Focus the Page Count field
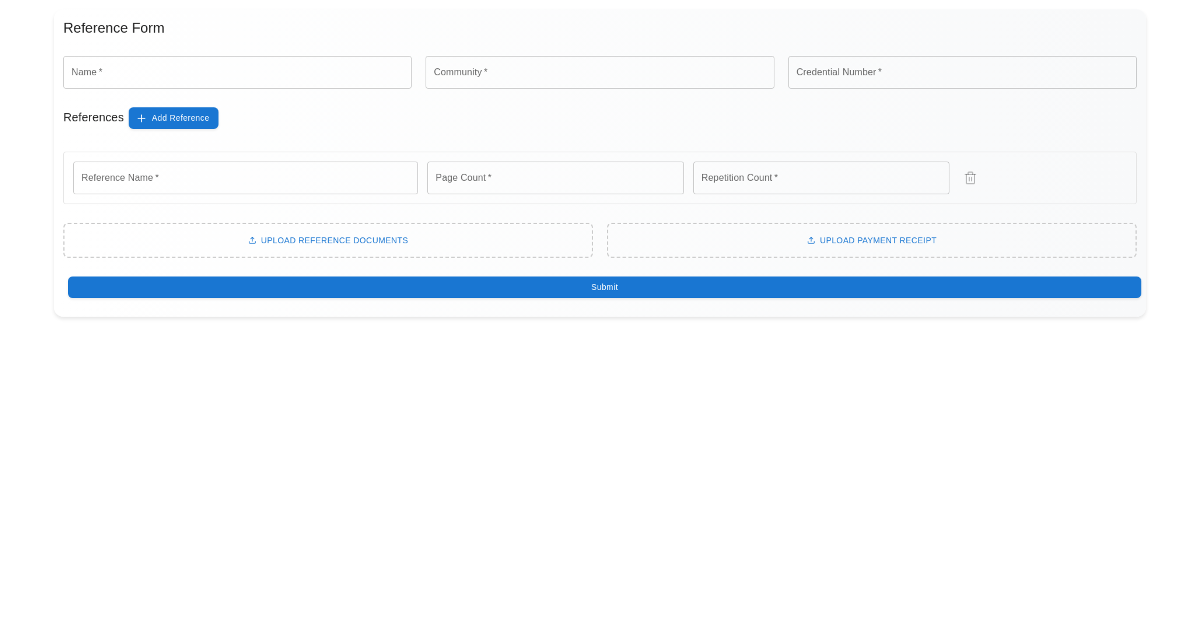The width and height of the screenshot is (1200, 630). [555, 177]
